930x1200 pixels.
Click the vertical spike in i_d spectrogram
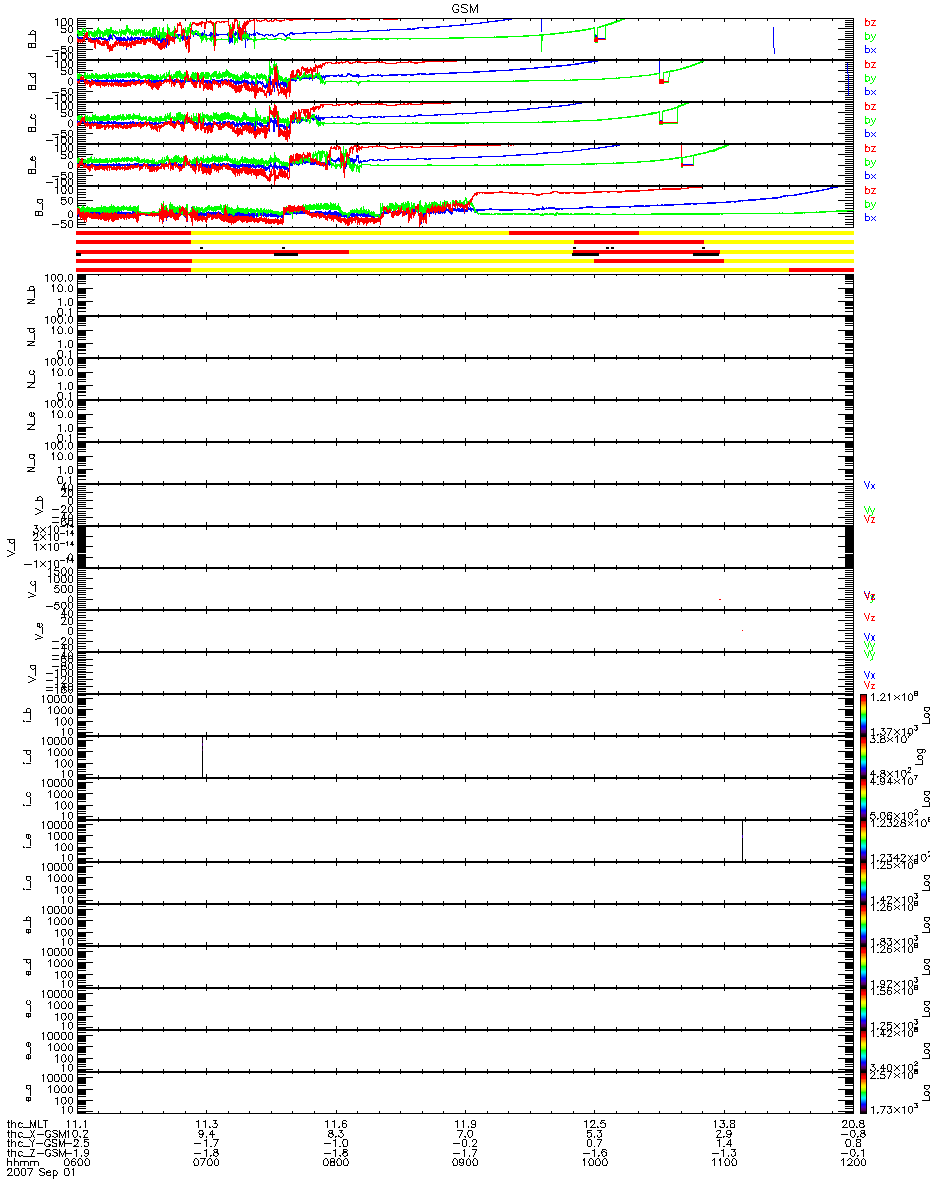pos(203,756)
